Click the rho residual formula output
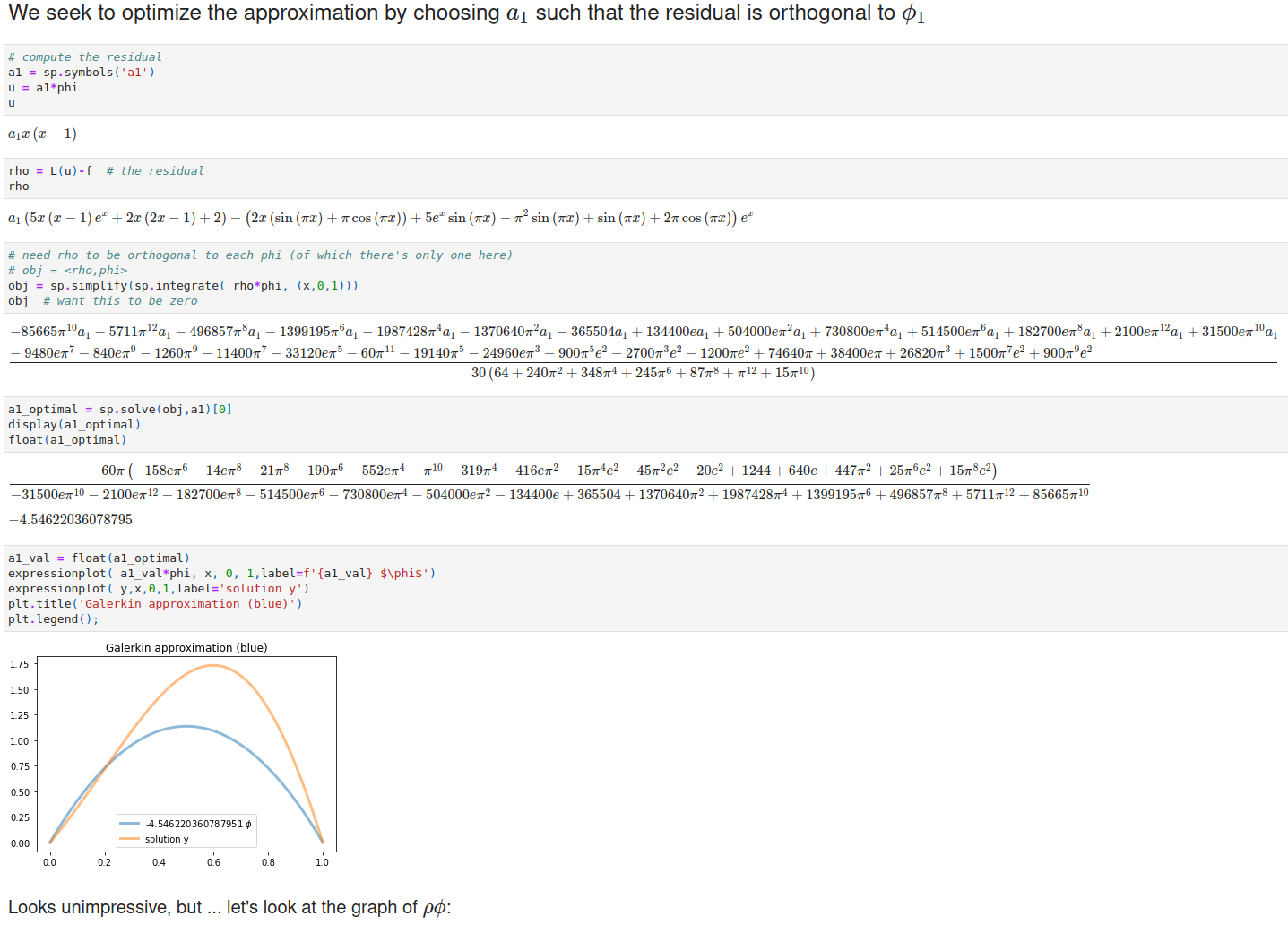The height and width of the screenshot is (925, 1288). [x=381, y=218]
